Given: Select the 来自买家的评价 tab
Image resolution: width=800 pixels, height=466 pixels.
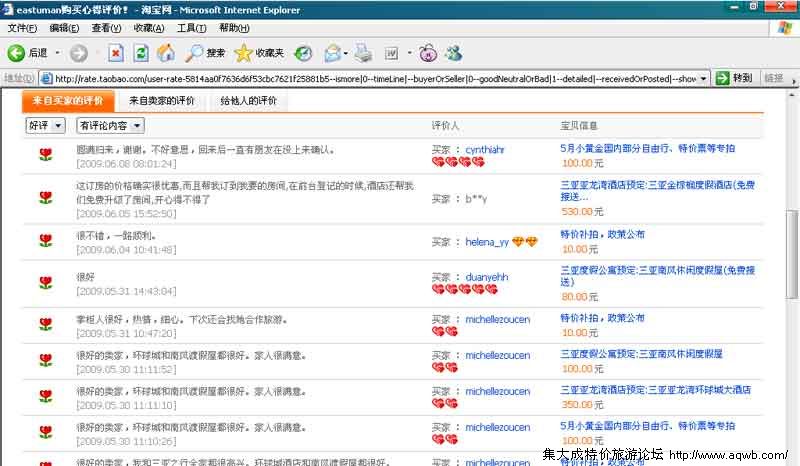Looking at the screenshot, I should (68, 101).
